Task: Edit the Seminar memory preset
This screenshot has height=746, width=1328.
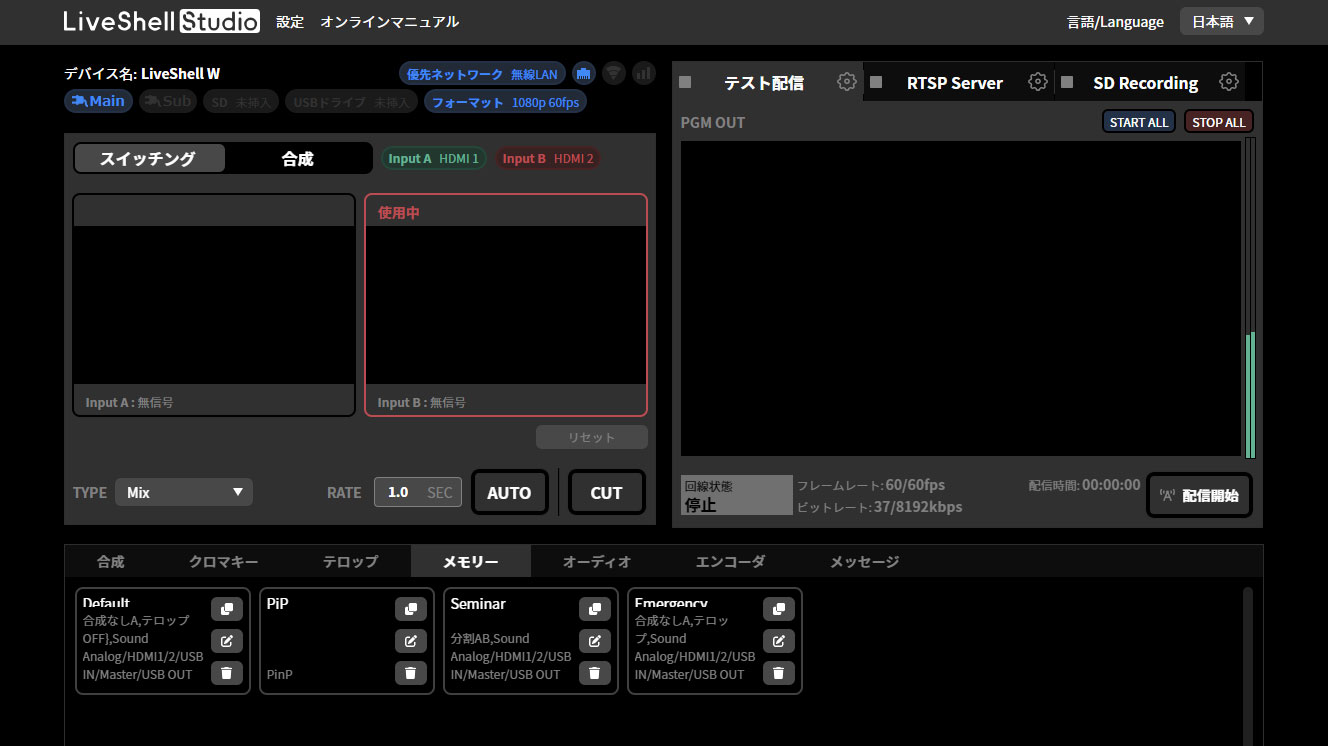Action: pos(595,641)
